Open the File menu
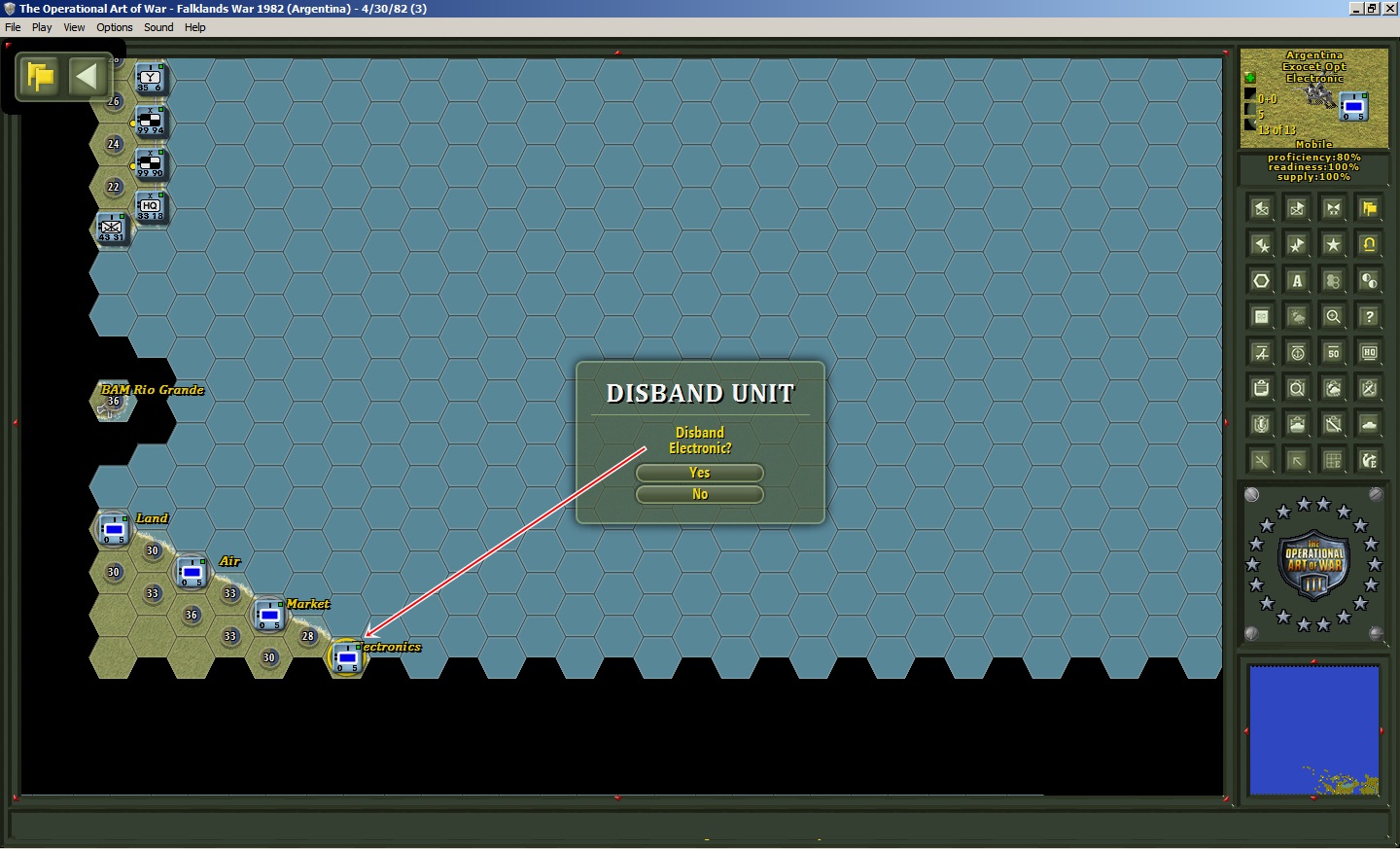Image resolution: width=1400 pixels, height=849 pixels. pyautogui.click(x=13, y=27)
